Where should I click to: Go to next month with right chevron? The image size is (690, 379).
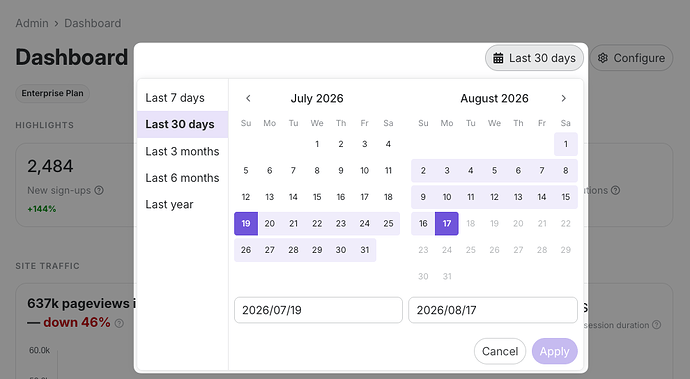pyautogui.click(x=564, y=98)
